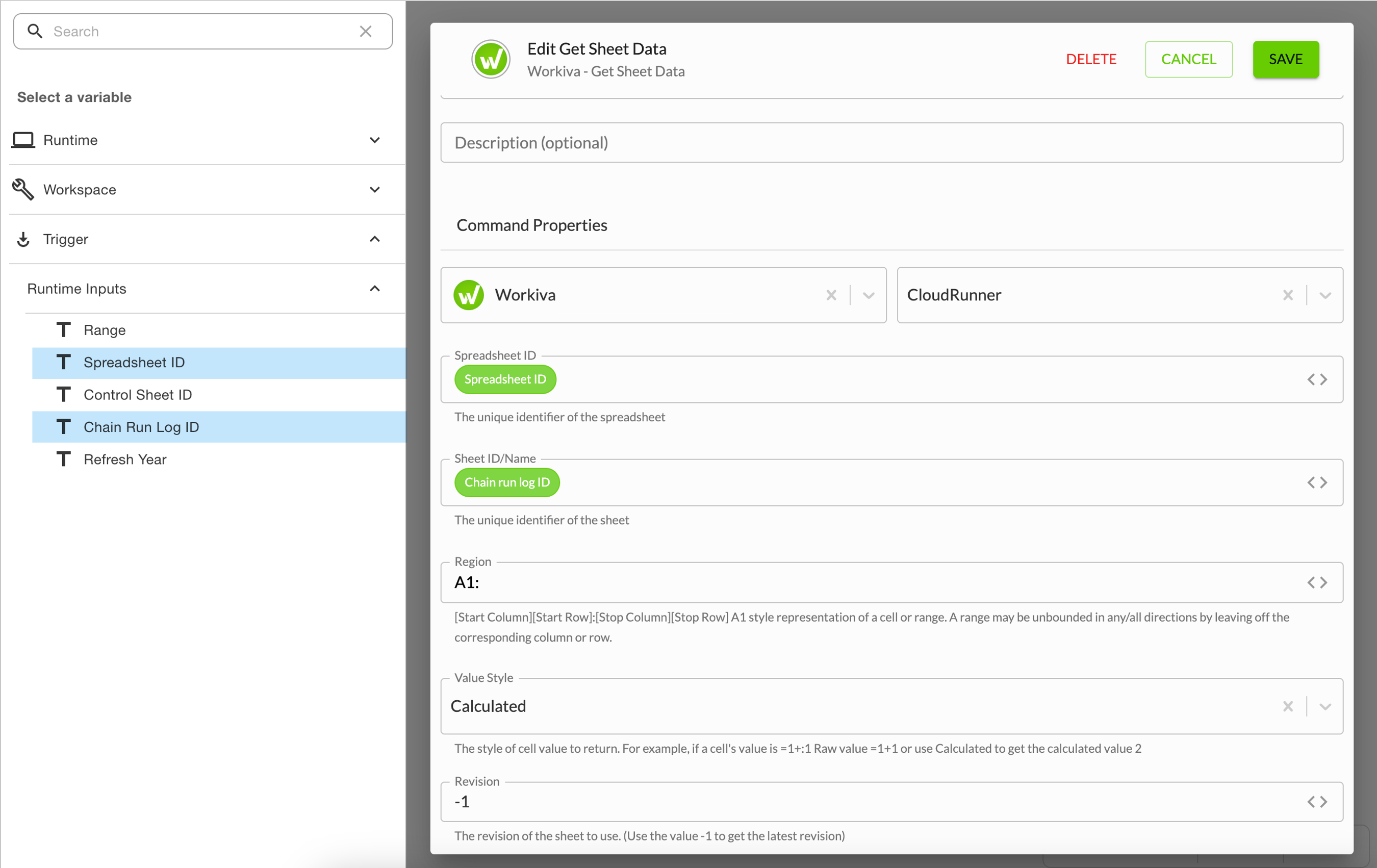Viewport: 1377px width, 868px height.
Task: Click the Chain run log ID chip
Action: [506, 482]
